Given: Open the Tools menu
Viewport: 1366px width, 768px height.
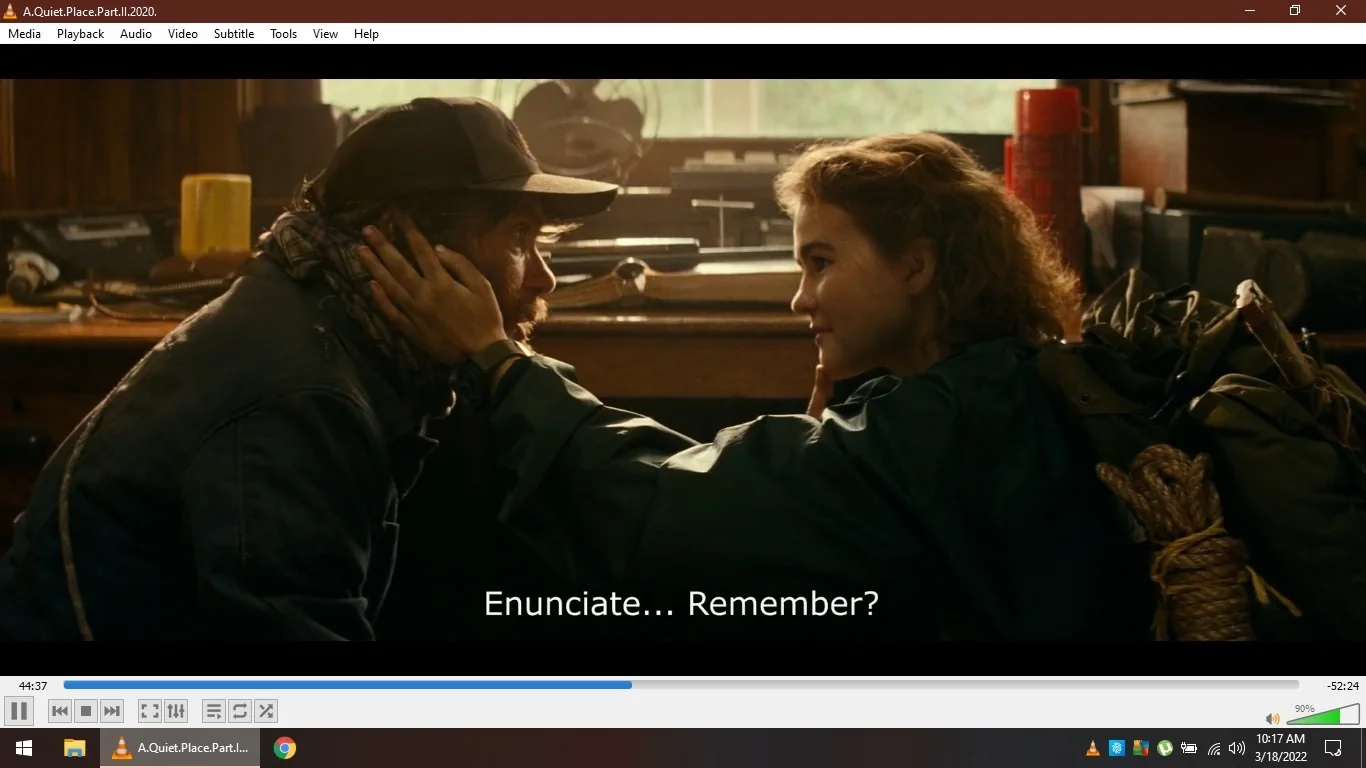Looking at the screenshot, I should click(x=284, y=34).
